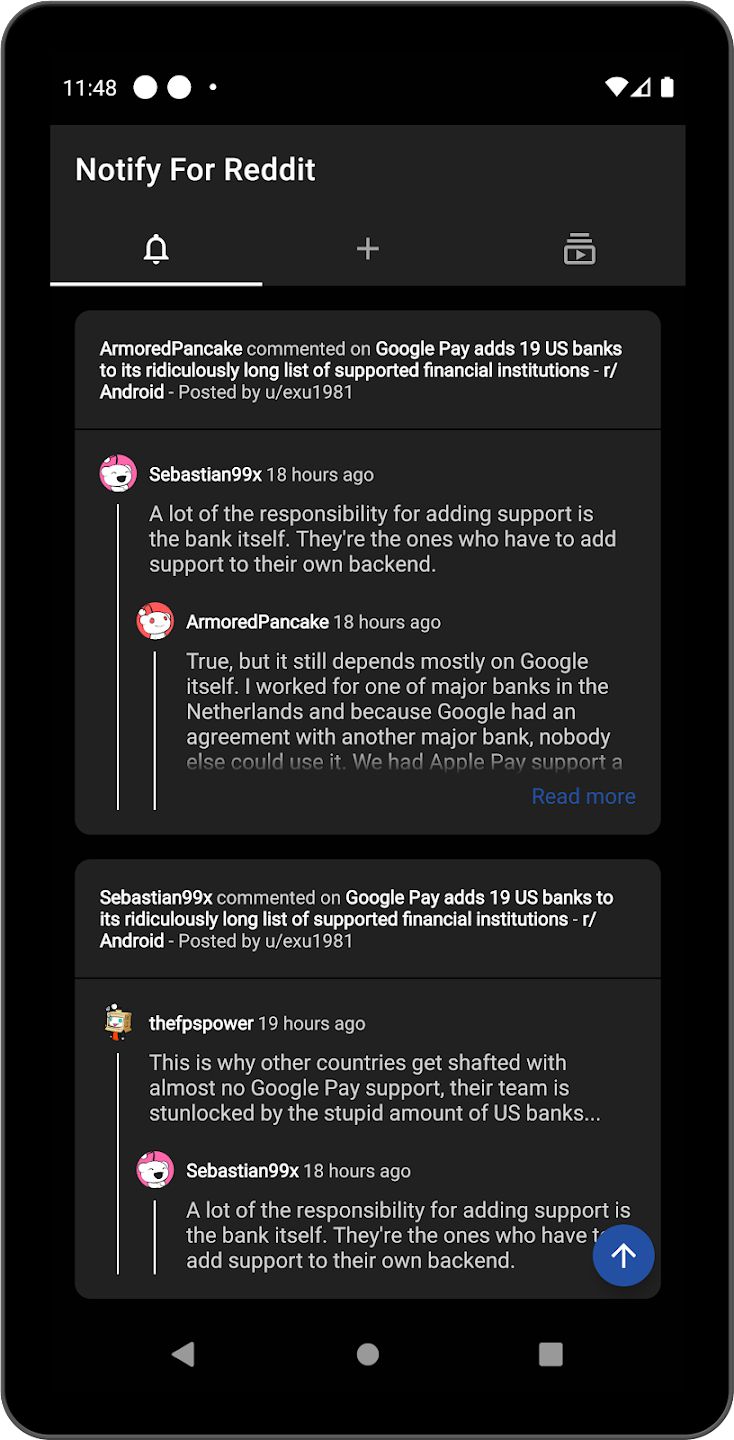The height and width of the screenshot is (1440, 734).
Task: Click ArmoredPancake's red avatar icon
Action: [x=155, y=620]
